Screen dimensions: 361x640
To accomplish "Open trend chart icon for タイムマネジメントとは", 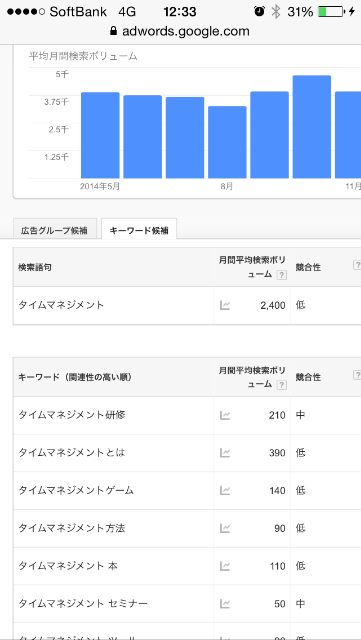I will tap(225, 453).
